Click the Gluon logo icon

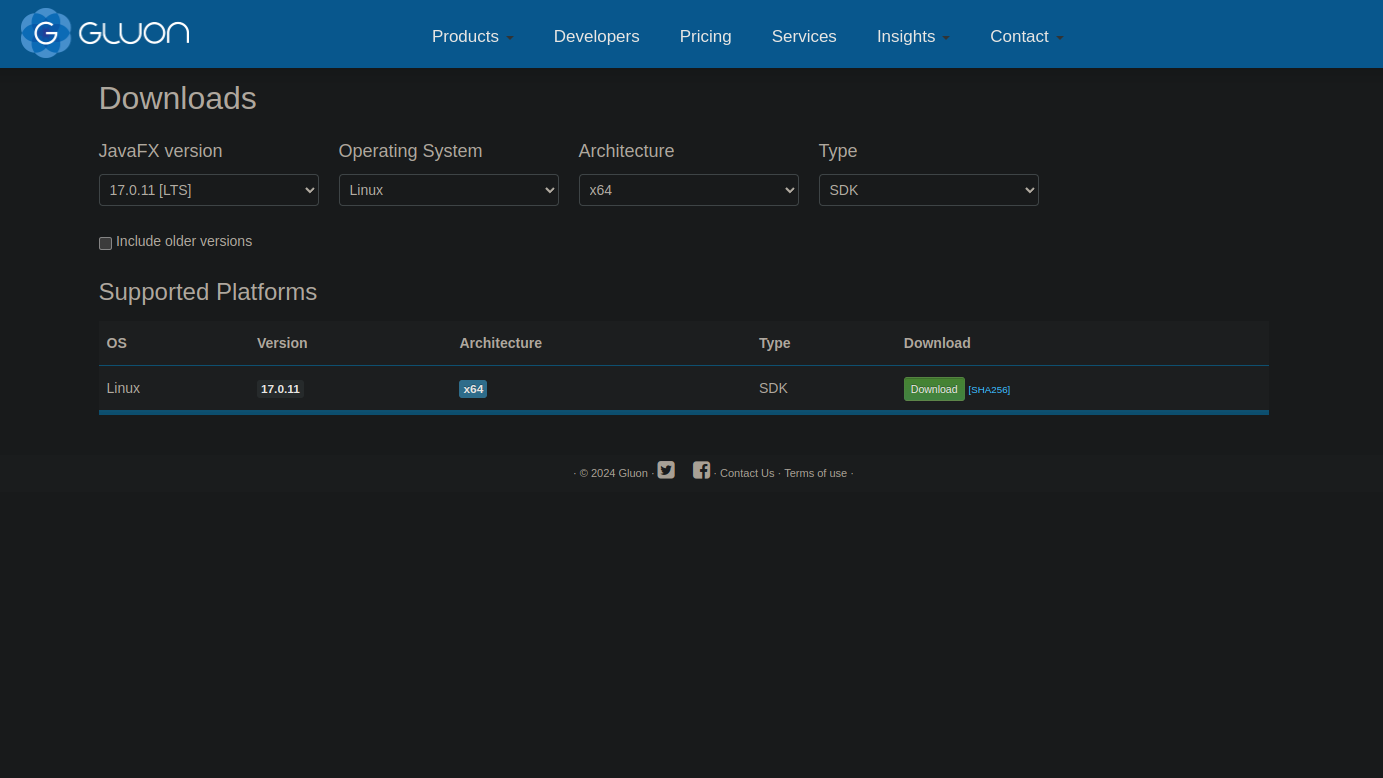click(x=46, y=33)
